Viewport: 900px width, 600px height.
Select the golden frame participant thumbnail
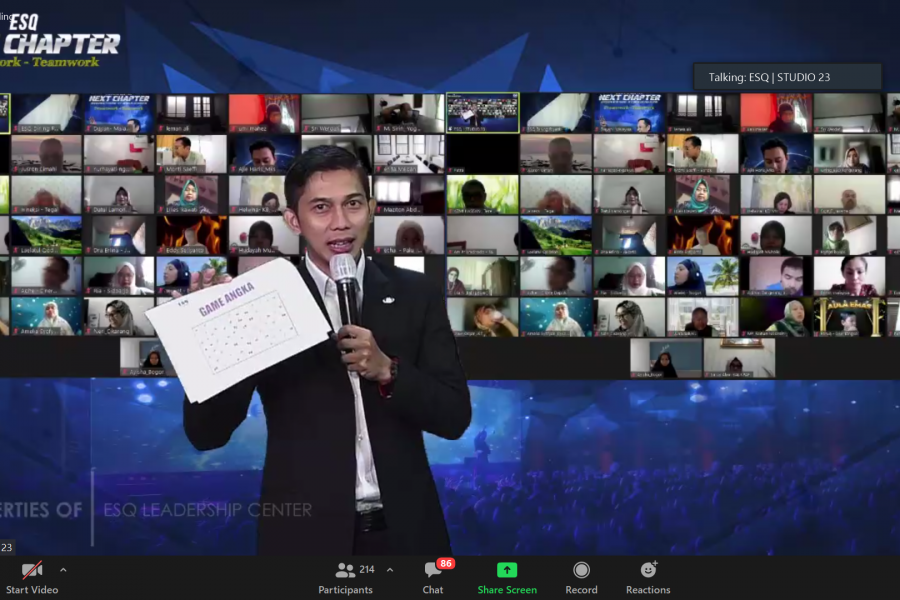point(848,316)
